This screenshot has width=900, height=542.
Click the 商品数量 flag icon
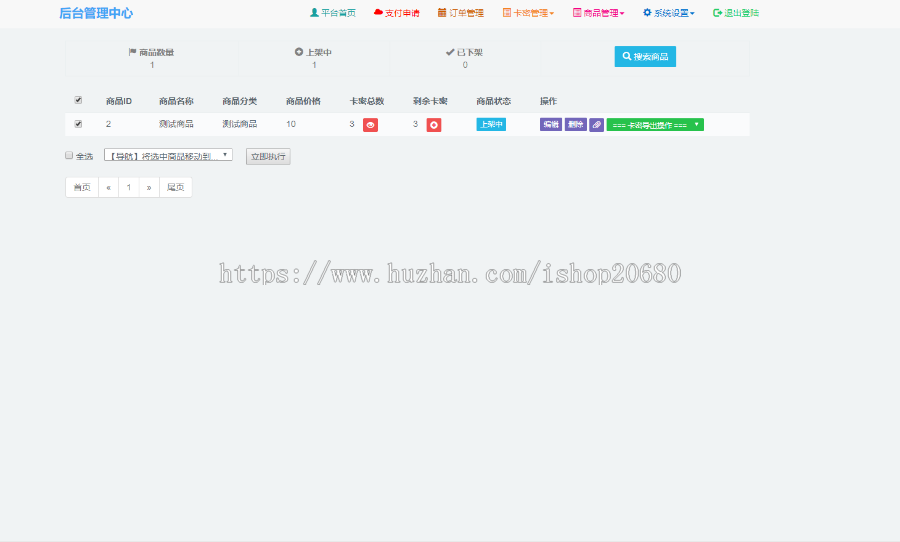132,52
